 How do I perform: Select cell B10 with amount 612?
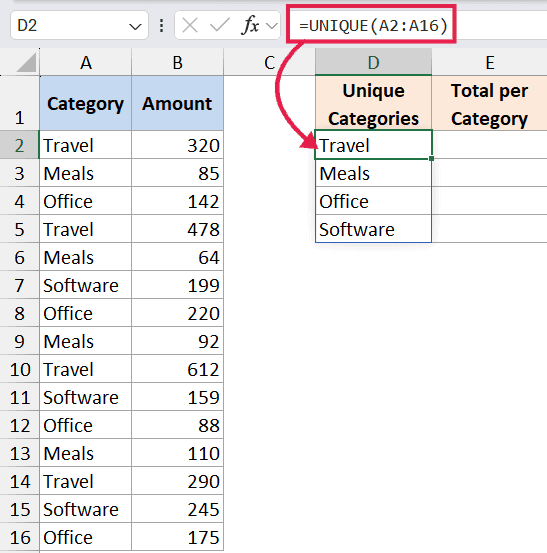click(177, 369)
